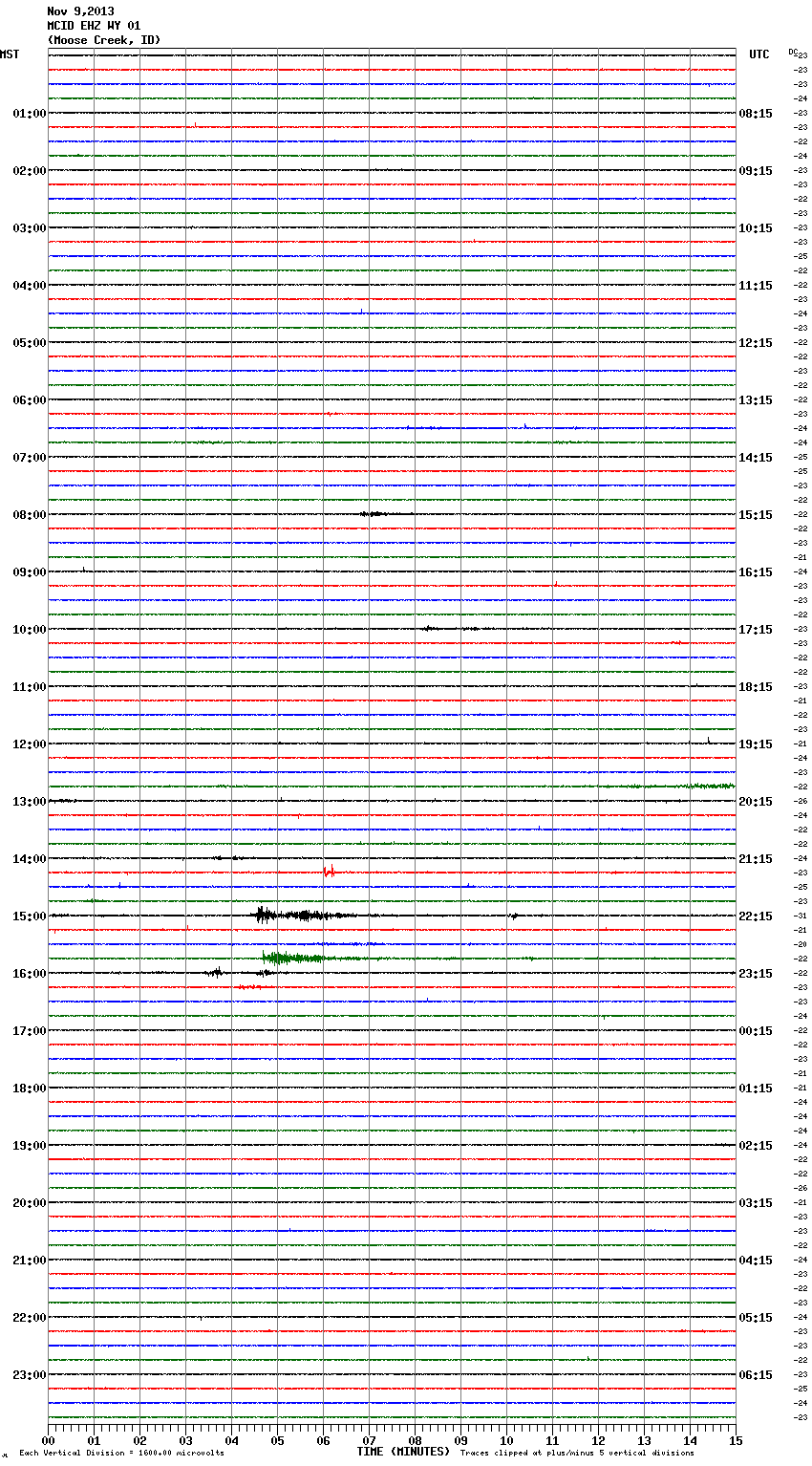Click the 23:15 UTC time label
This screenshot has height=1466, width=812.
(756, 974)
